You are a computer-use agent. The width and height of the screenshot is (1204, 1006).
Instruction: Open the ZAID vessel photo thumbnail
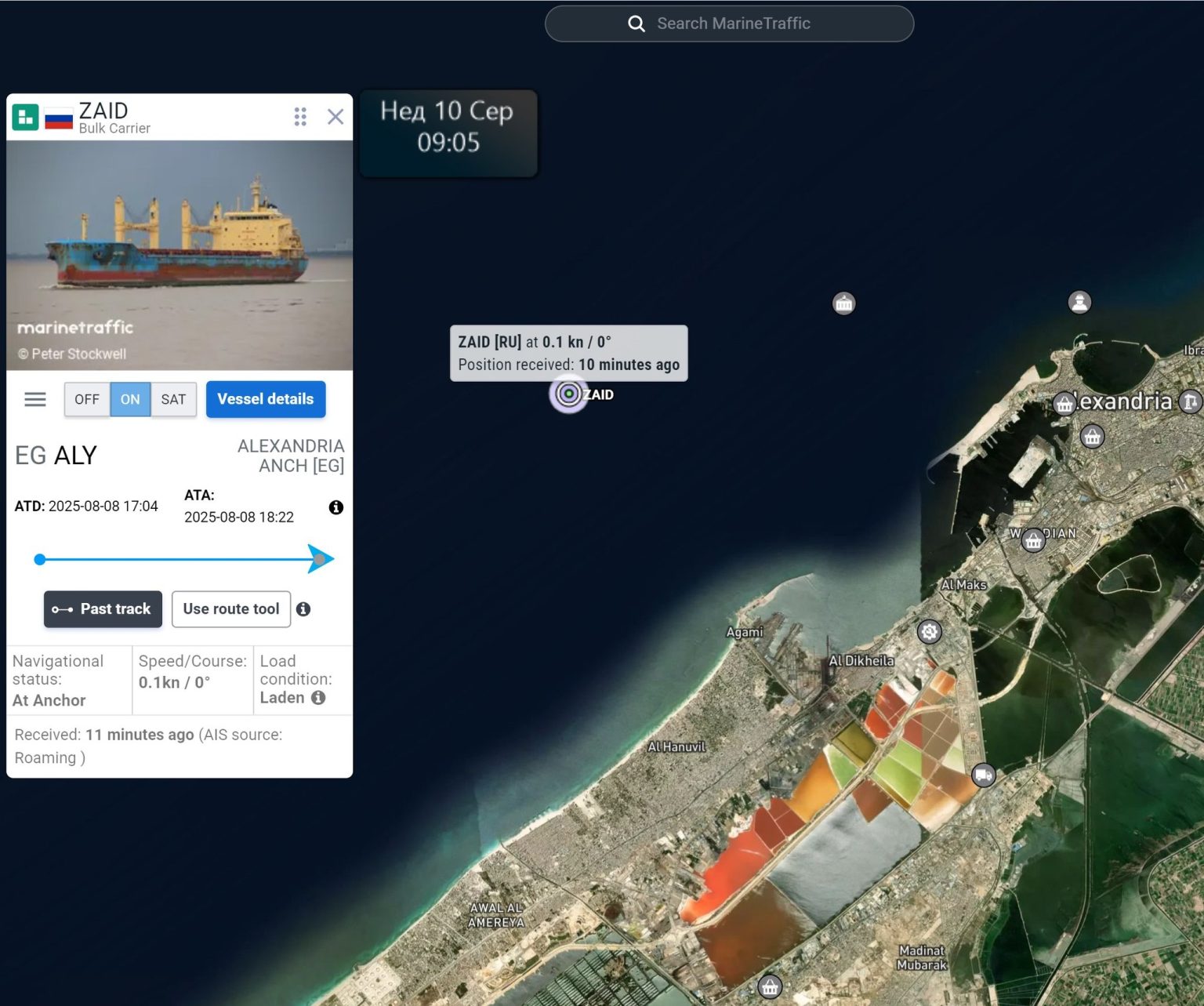[180, 255]
